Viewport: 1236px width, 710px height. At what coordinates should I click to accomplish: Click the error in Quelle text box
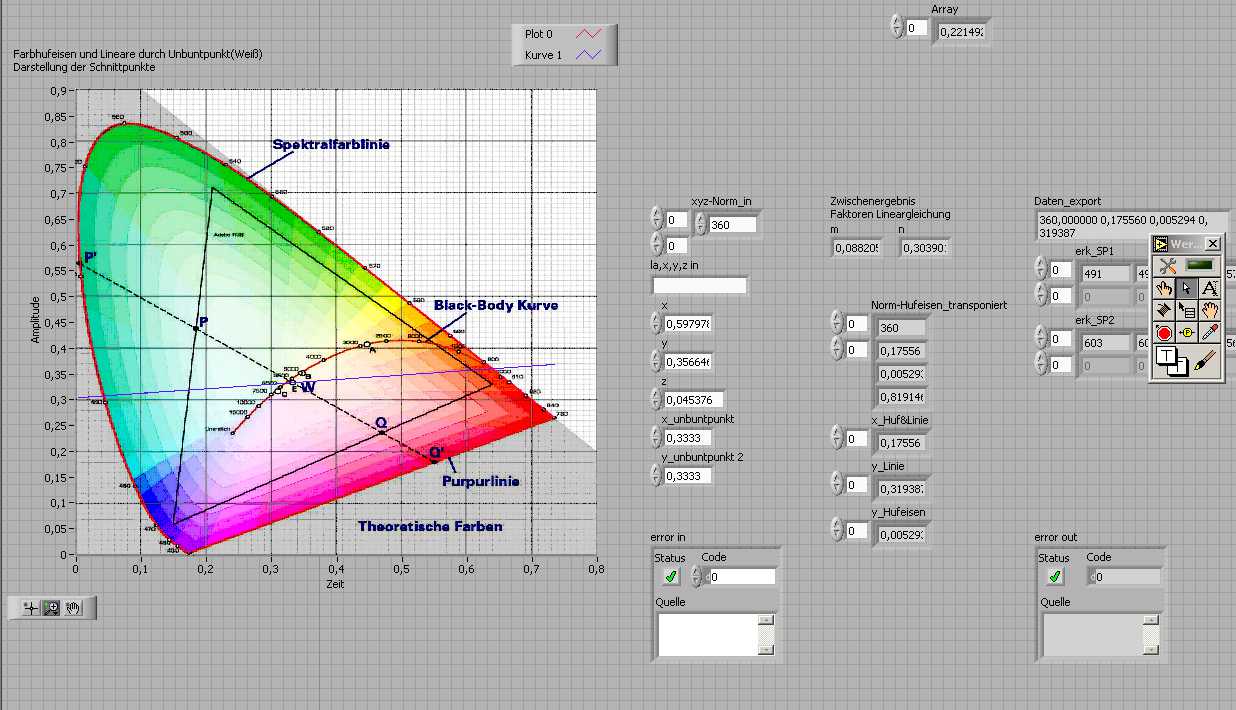[708, 634]
